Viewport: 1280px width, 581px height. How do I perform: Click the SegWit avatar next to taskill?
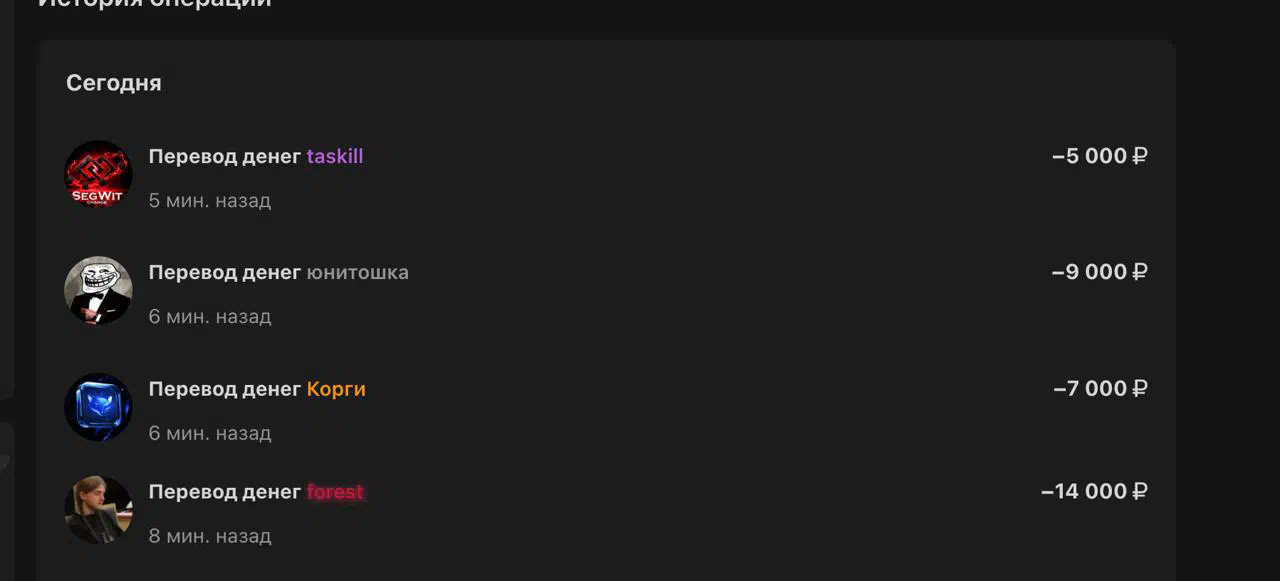coord(98,174)
